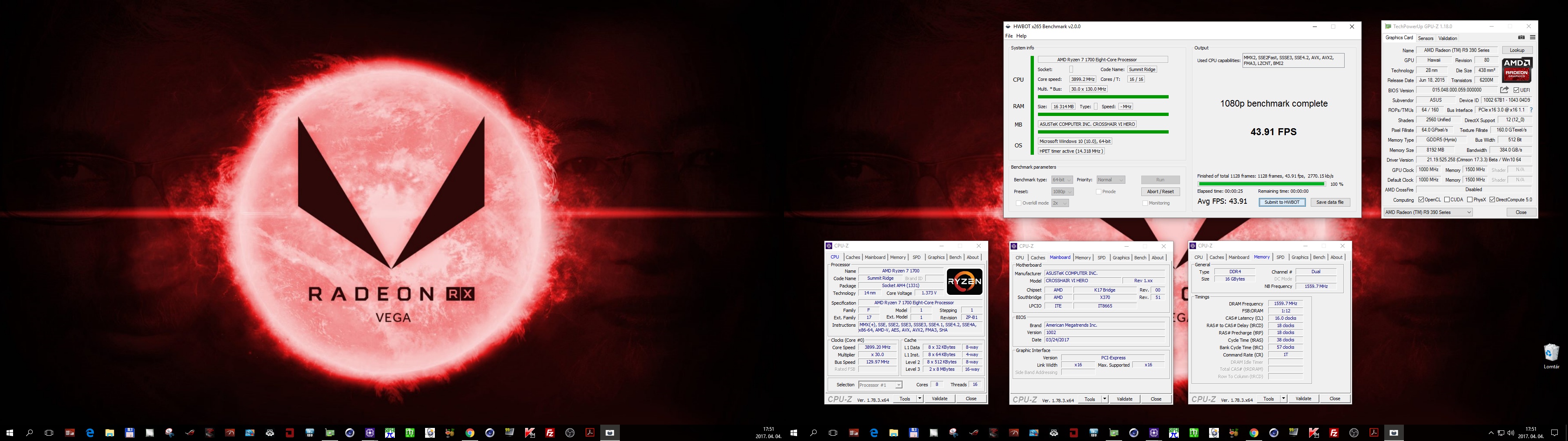Expand the Tools arrow in the CPU-Z CPU window
1568x441 pixels.
[919, 399]
